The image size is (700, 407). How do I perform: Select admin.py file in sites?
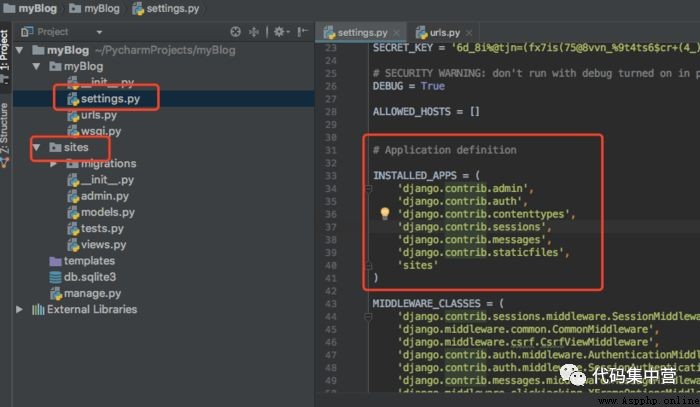pyautogui.click(x=98, y=196)
